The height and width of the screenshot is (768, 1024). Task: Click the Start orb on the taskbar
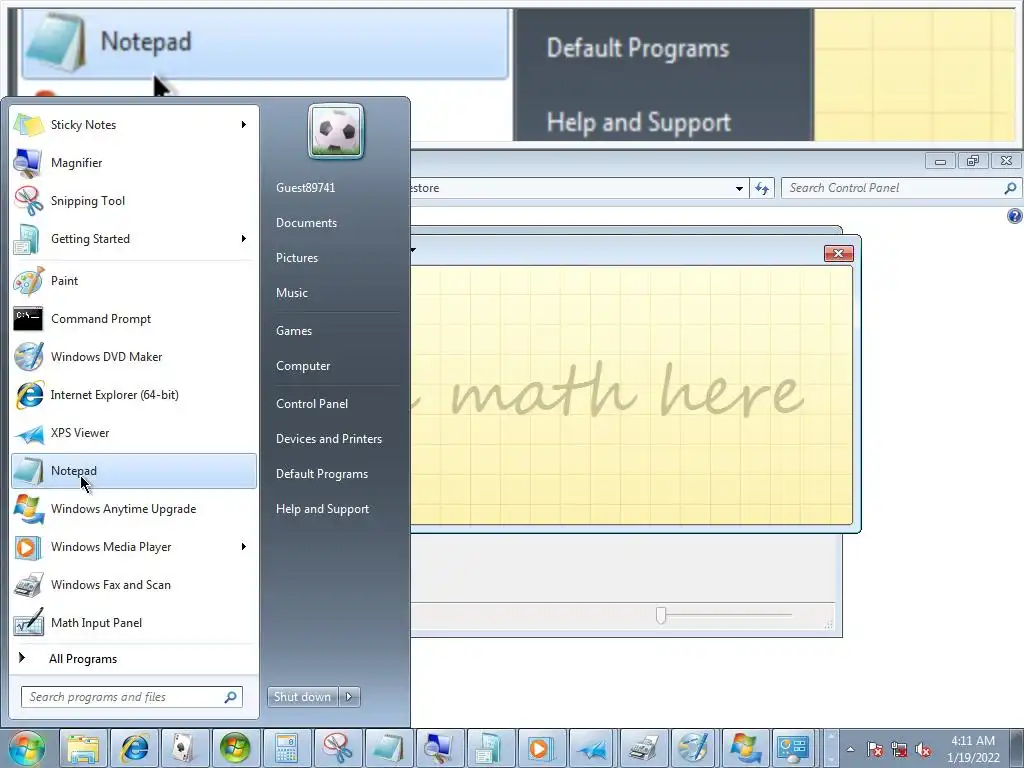click(27, 748)
